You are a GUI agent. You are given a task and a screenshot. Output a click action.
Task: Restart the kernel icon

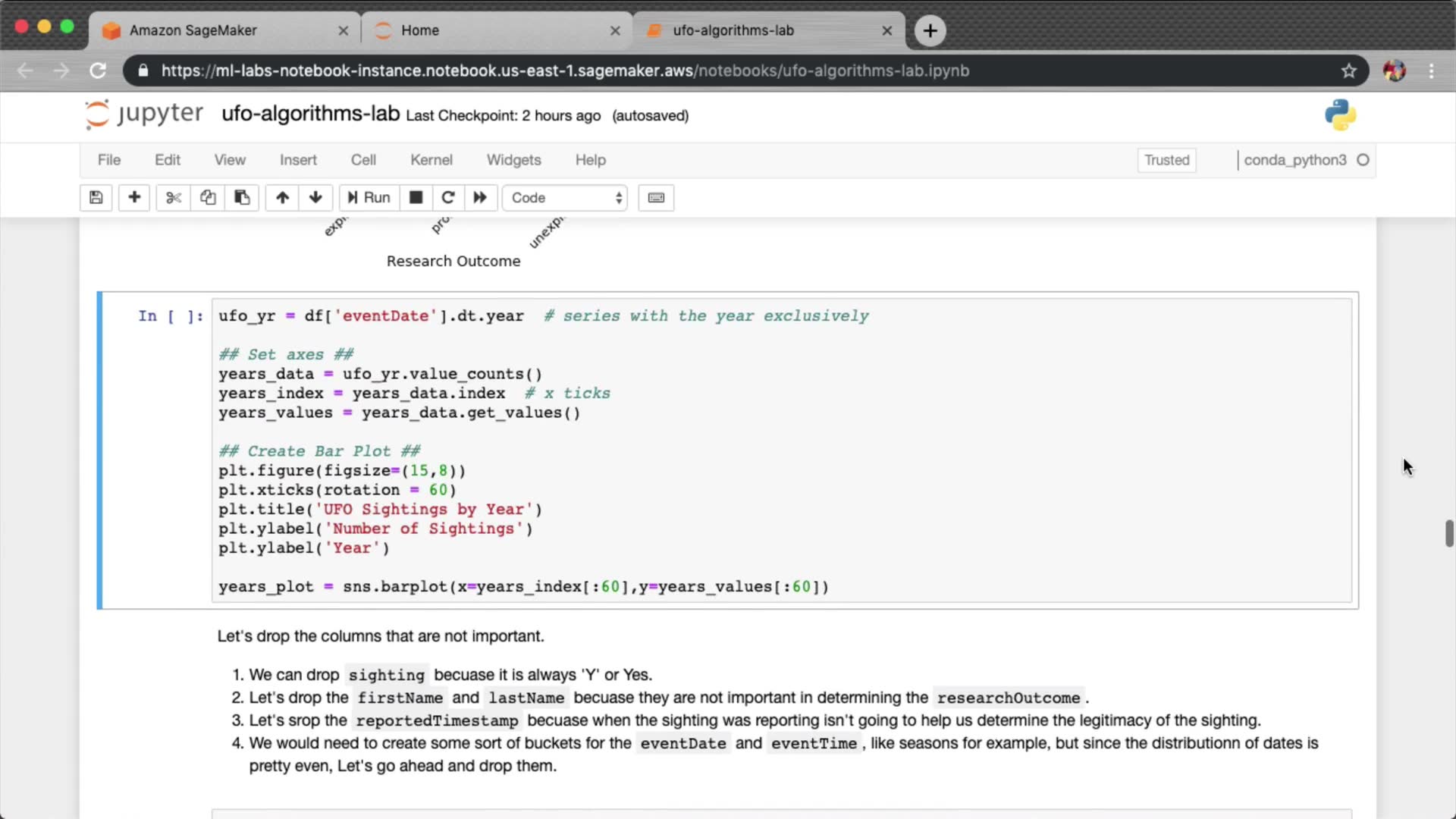[447, 198]
